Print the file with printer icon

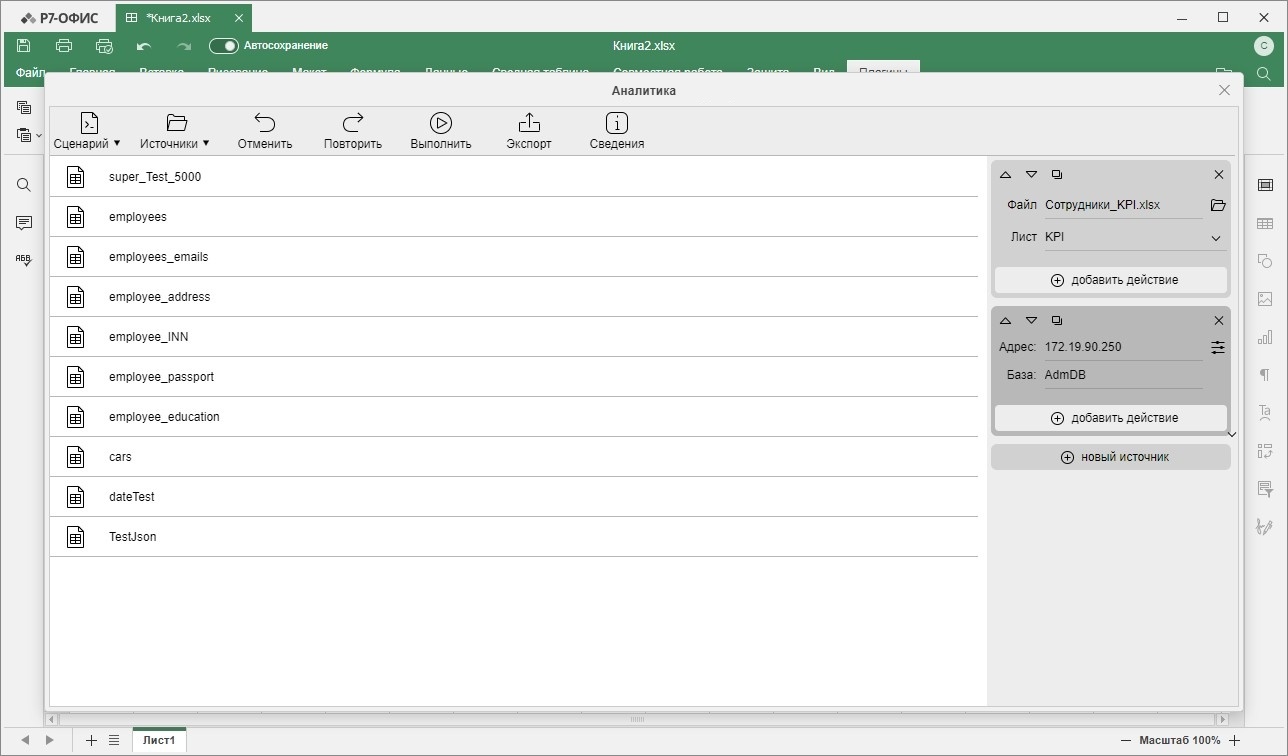[x=64, y=46]
